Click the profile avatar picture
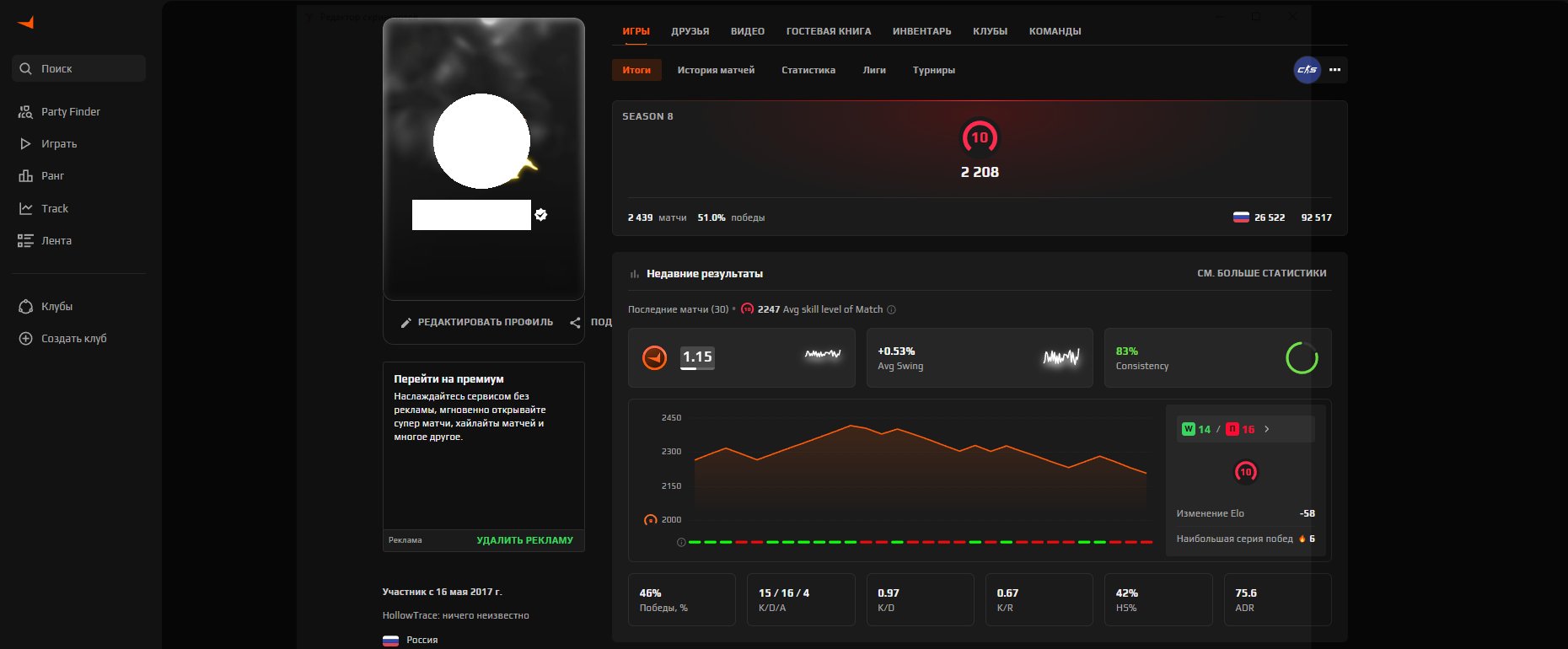The width and height of the screenshot is (1568, 649). (481, 141)
